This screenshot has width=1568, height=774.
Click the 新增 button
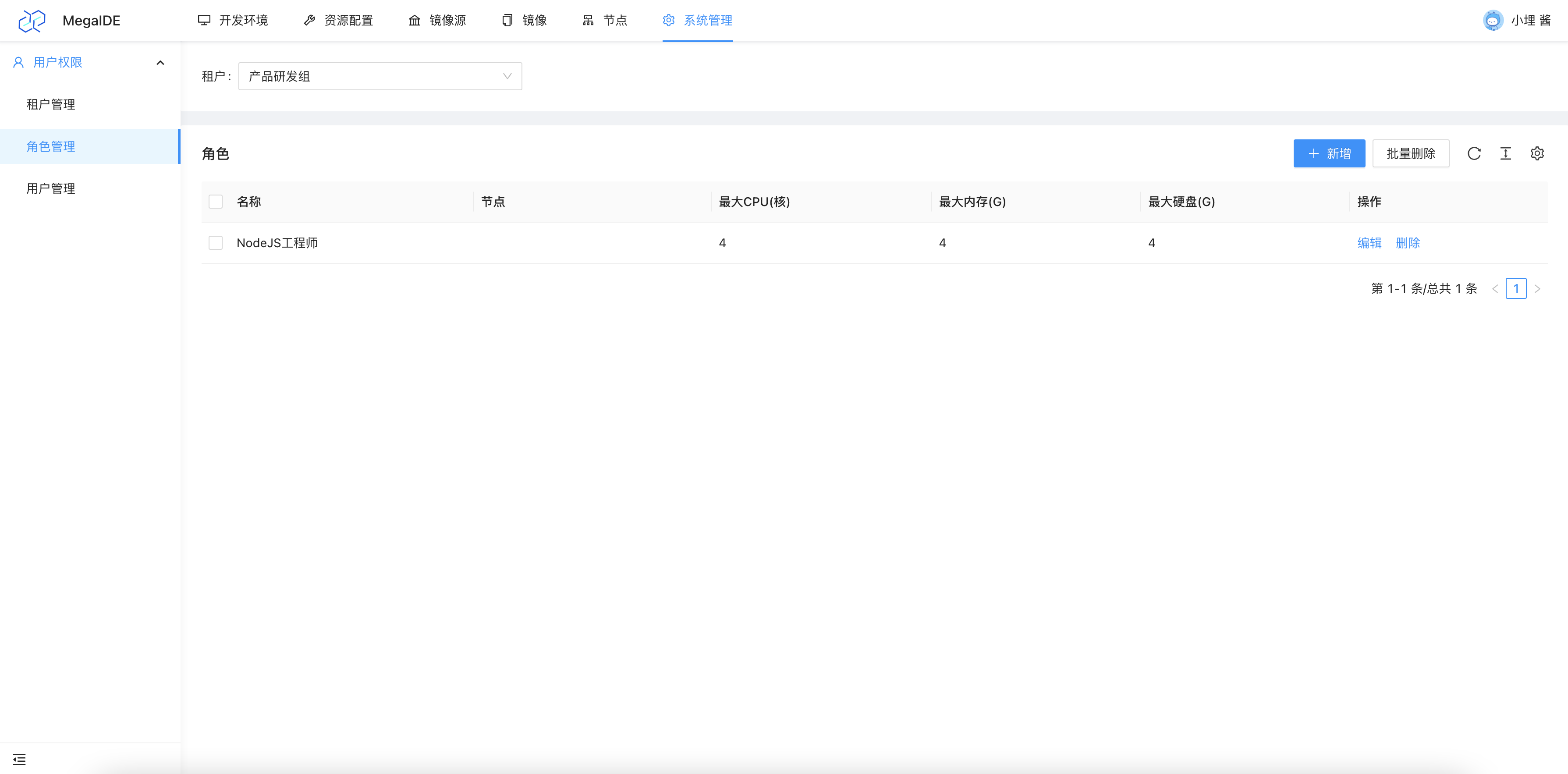click(1329, 153)
